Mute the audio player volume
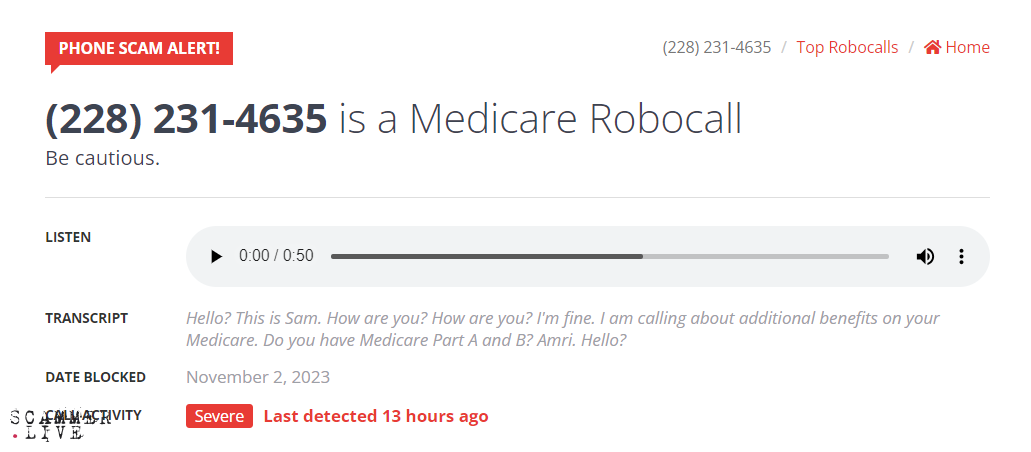 [925, 256]
